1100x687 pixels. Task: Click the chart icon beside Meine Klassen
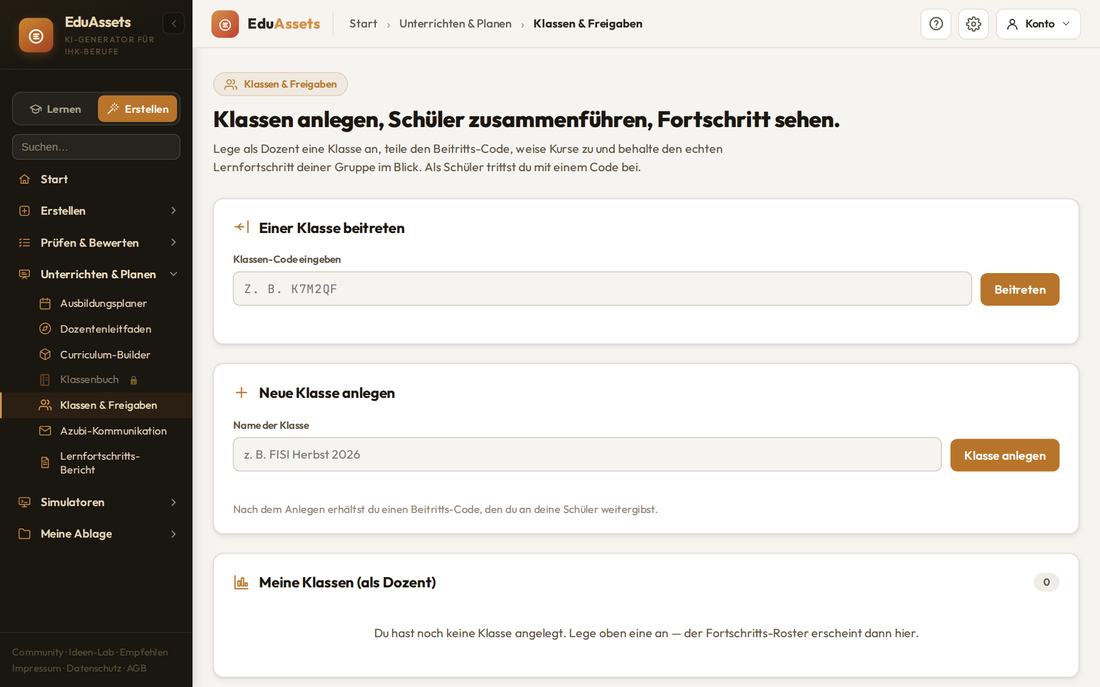point(241,582)
